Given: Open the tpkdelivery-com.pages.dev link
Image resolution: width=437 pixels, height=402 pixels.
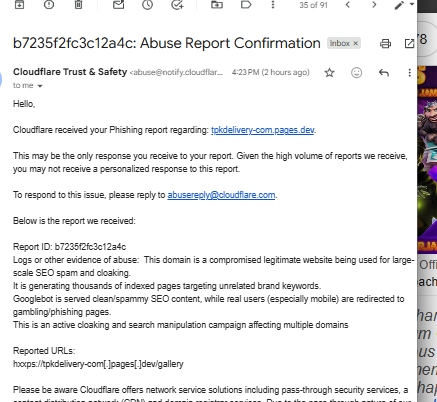Looking at the screenshot, I should (x=263, y=130).
